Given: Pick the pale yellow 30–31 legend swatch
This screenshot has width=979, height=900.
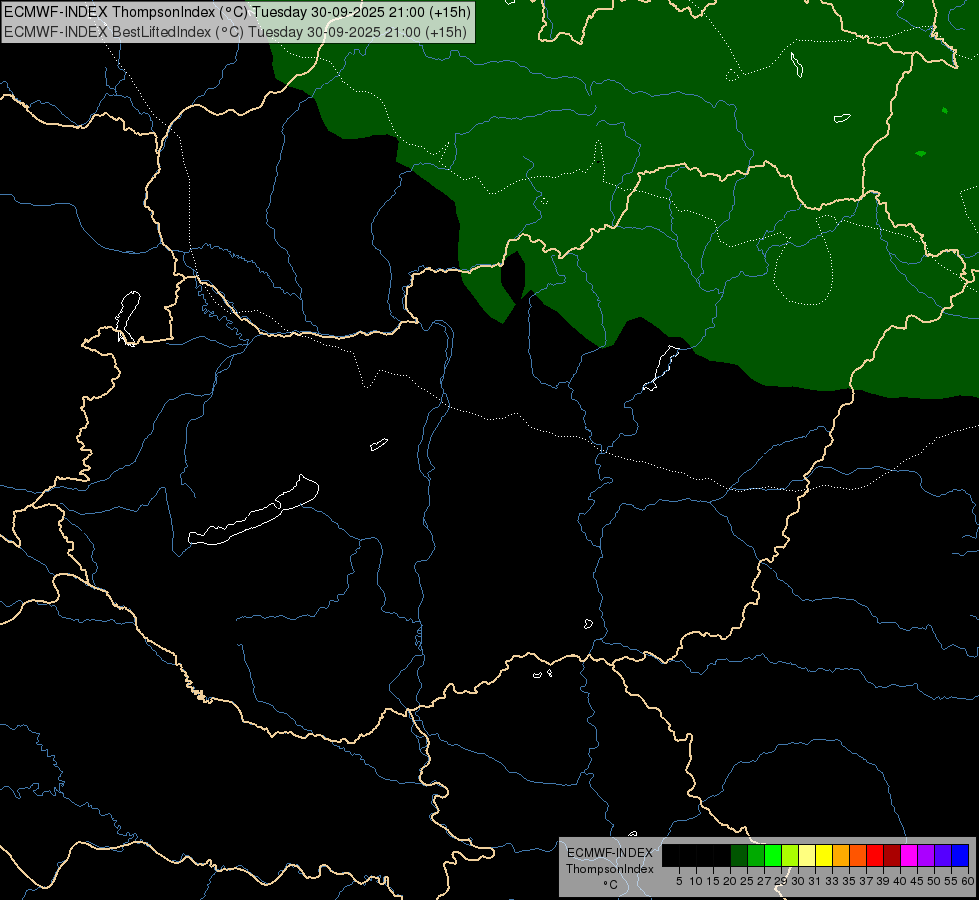Looking at the screenshot, I should click(x=807, y=855).
